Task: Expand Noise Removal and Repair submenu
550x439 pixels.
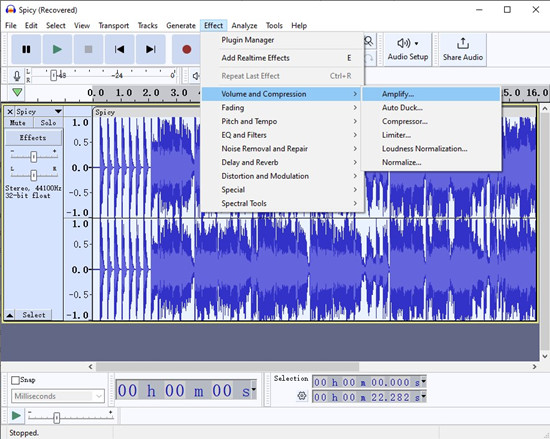Action: 282,149
